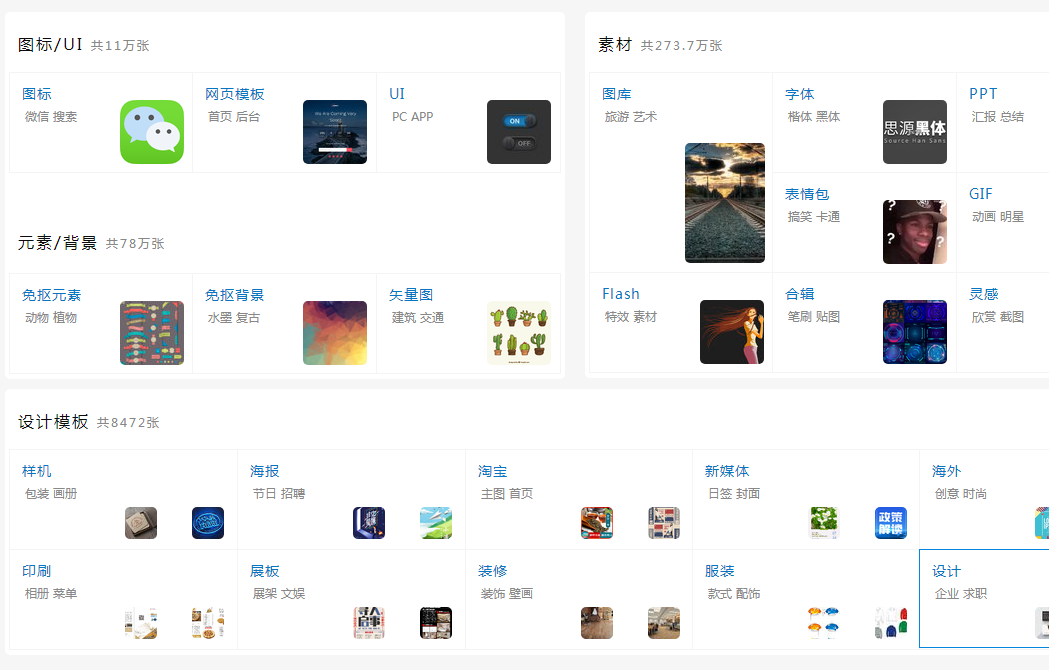Click the Flash dancing girl thumbnail

(731, 332)
